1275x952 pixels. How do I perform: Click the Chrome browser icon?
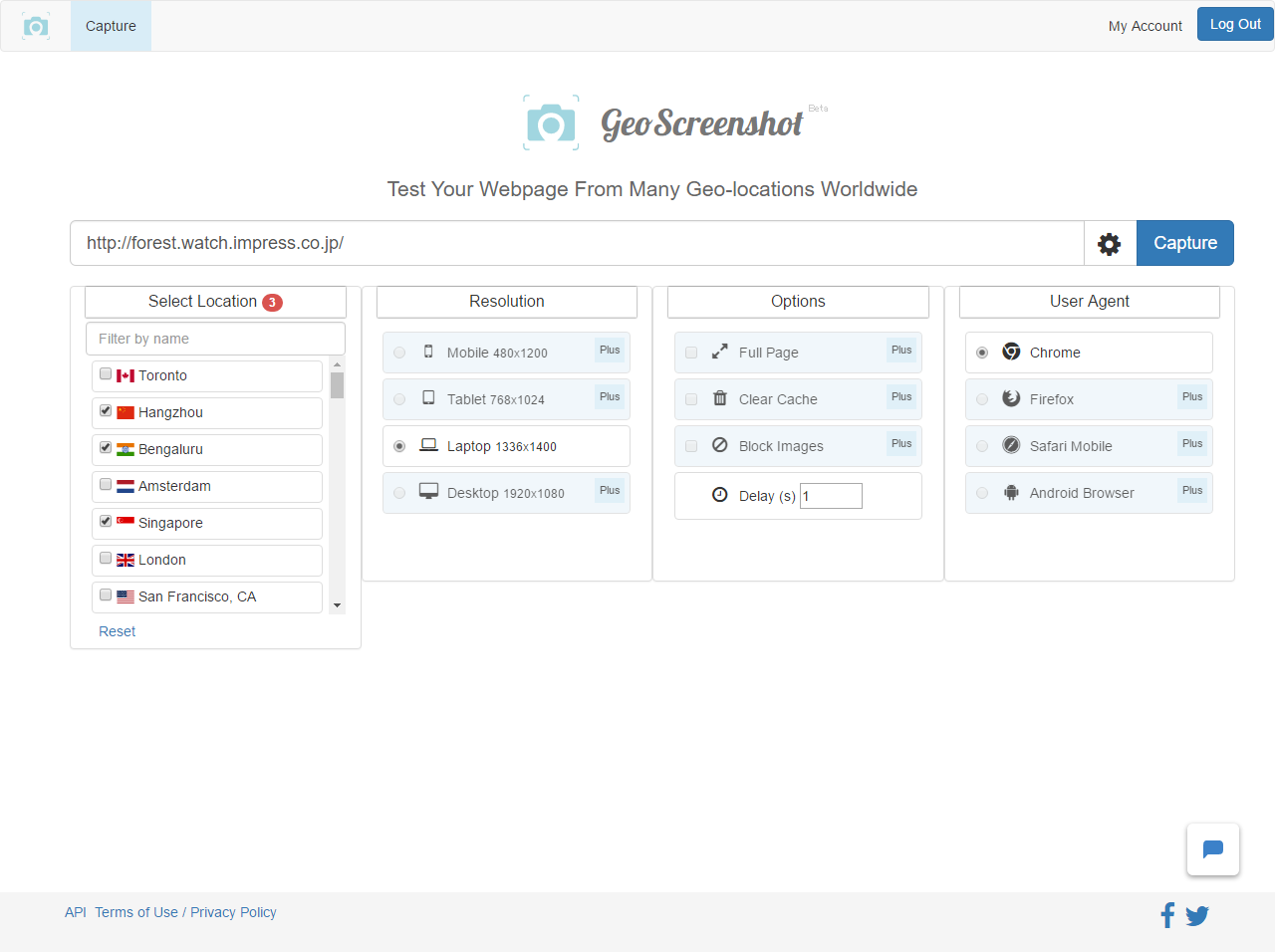(x=1011, y=352)
